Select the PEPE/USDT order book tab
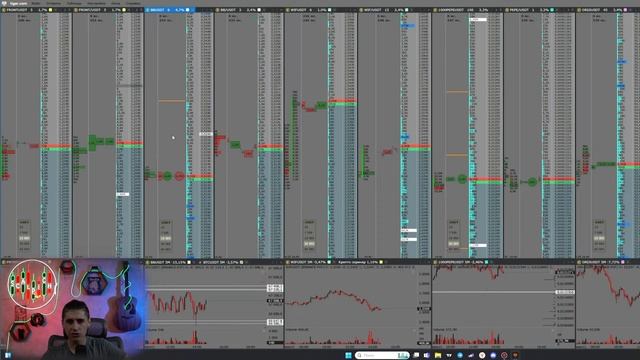 (x=529, y=9)
